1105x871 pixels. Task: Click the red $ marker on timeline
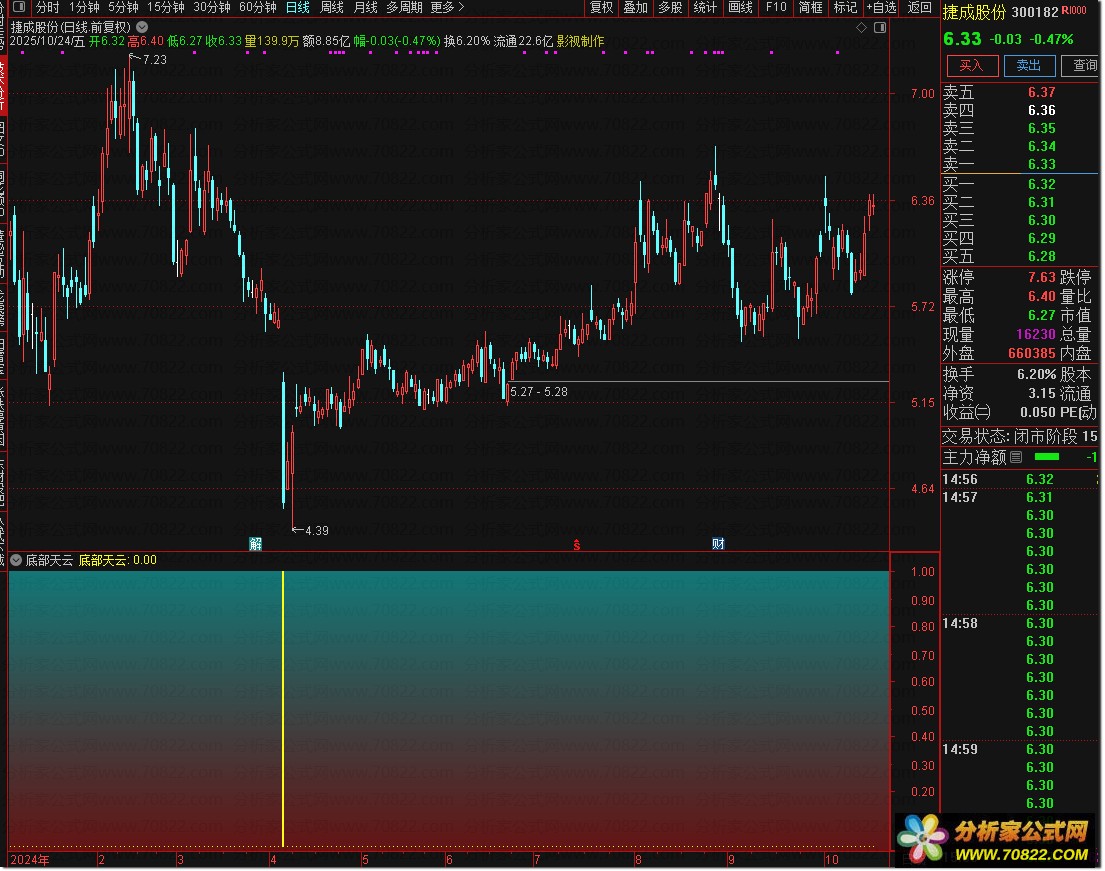[x=576, y=545]
